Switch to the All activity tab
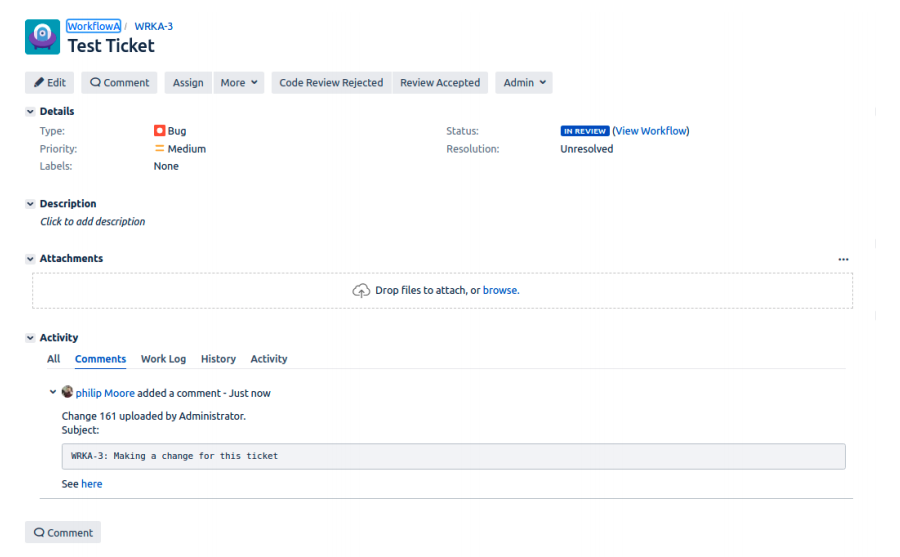This screenshot has height=557, width=900. [53, 359]
